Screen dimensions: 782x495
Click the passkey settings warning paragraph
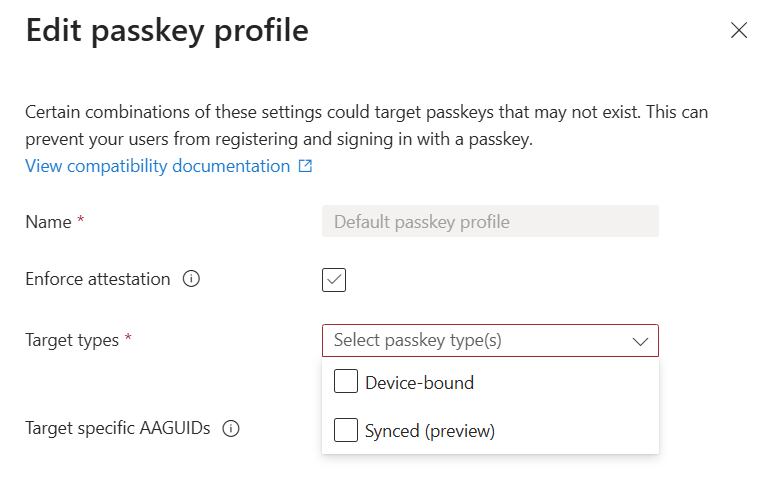click(366, 126)
